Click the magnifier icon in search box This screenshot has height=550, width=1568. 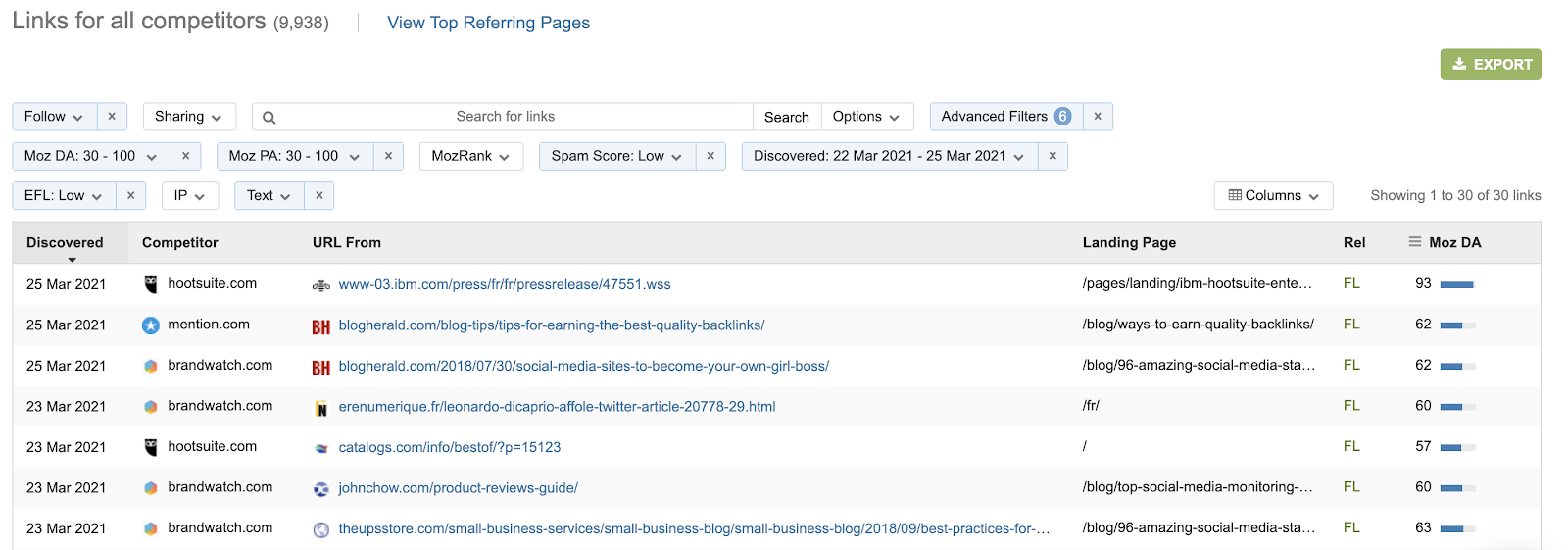coord(269,118)
